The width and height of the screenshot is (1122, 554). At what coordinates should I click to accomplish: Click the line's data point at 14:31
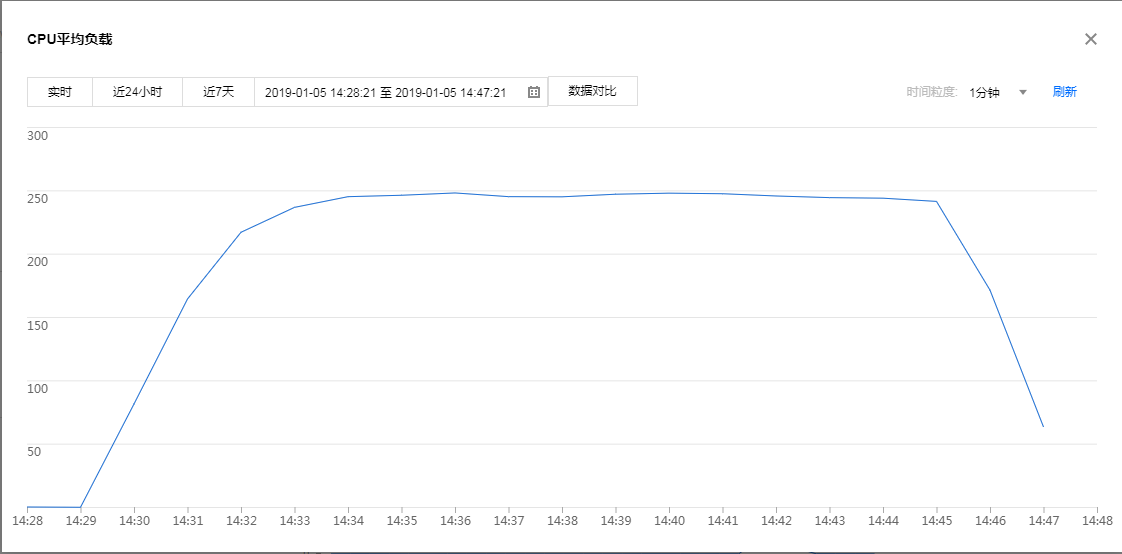[187, 299]
